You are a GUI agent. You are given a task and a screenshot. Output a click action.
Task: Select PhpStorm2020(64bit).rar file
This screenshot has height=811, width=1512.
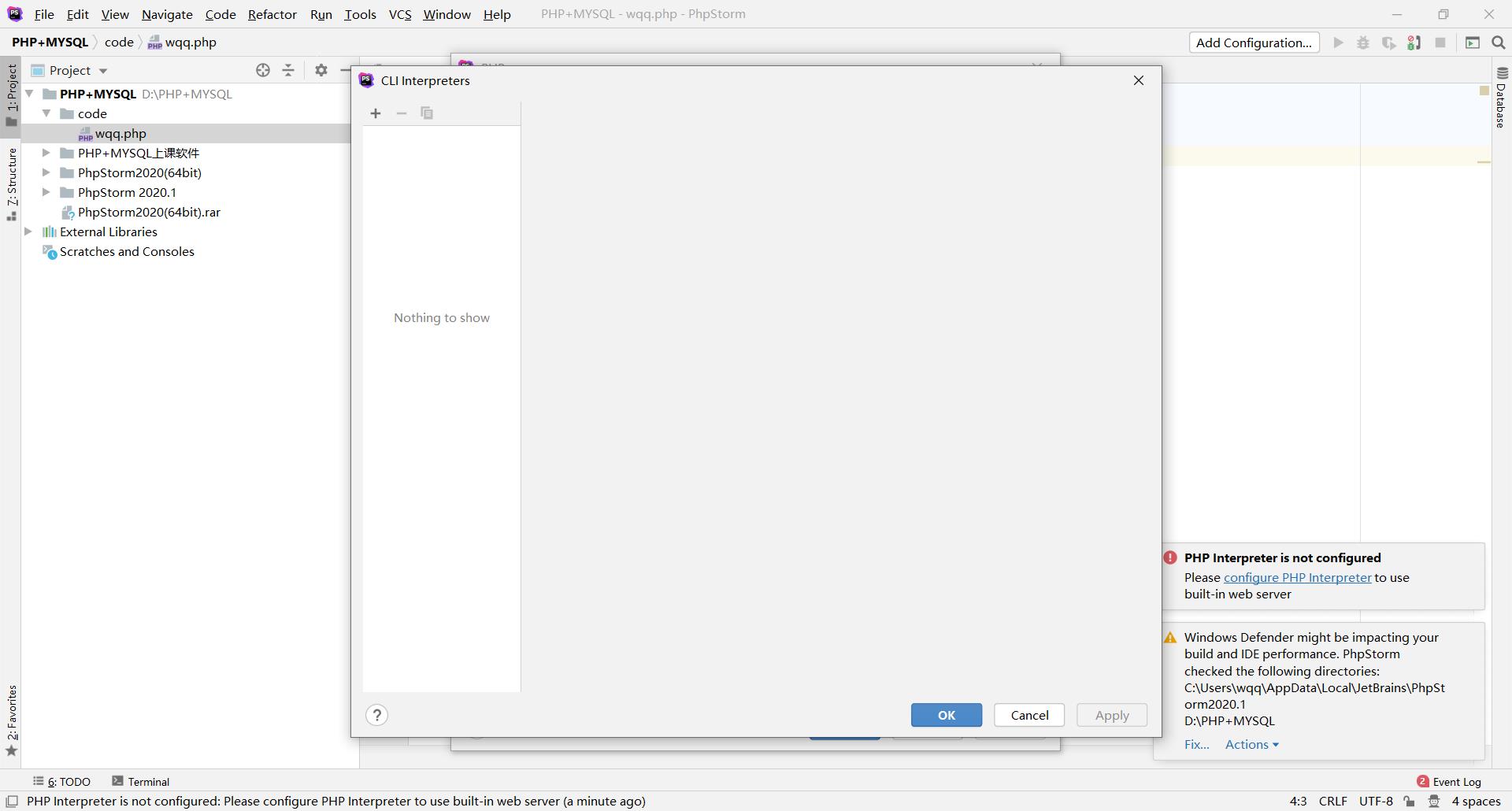tap(149, 212)
